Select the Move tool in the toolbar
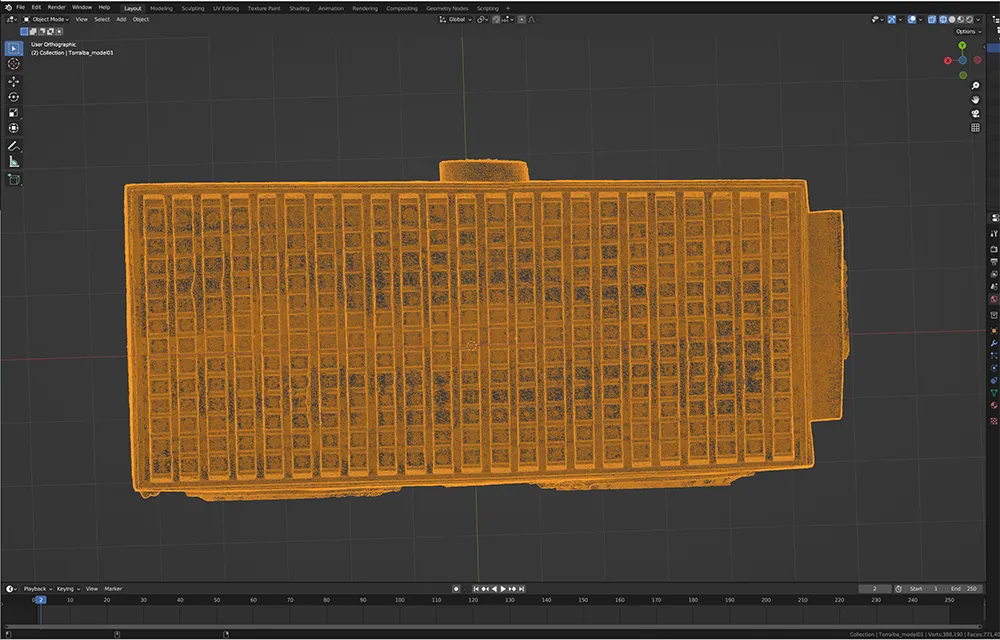The image size is (1000, 640). tap(14, 80)
